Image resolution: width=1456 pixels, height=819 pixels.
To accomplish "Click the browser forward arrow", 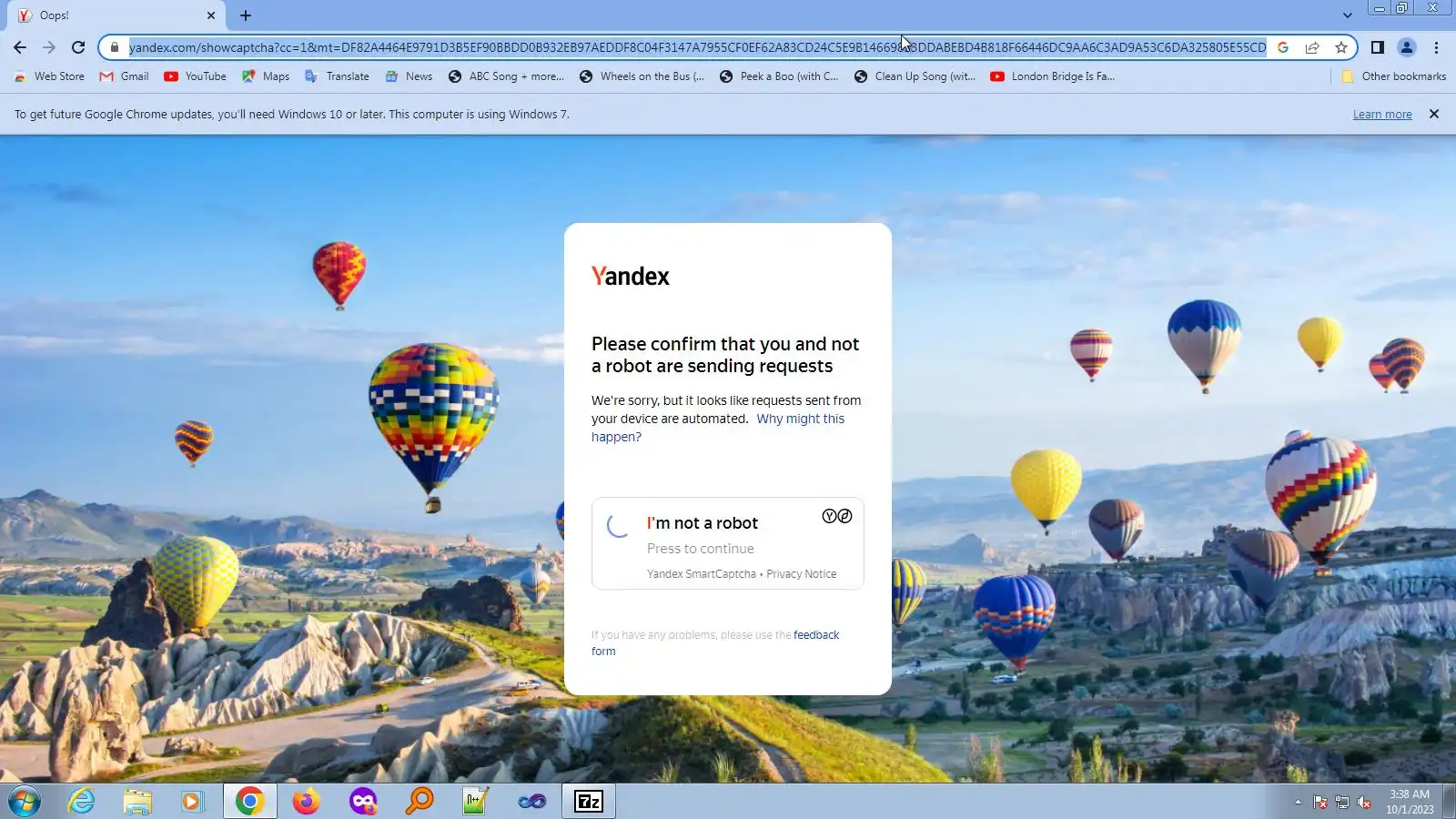I will (49, 47).
